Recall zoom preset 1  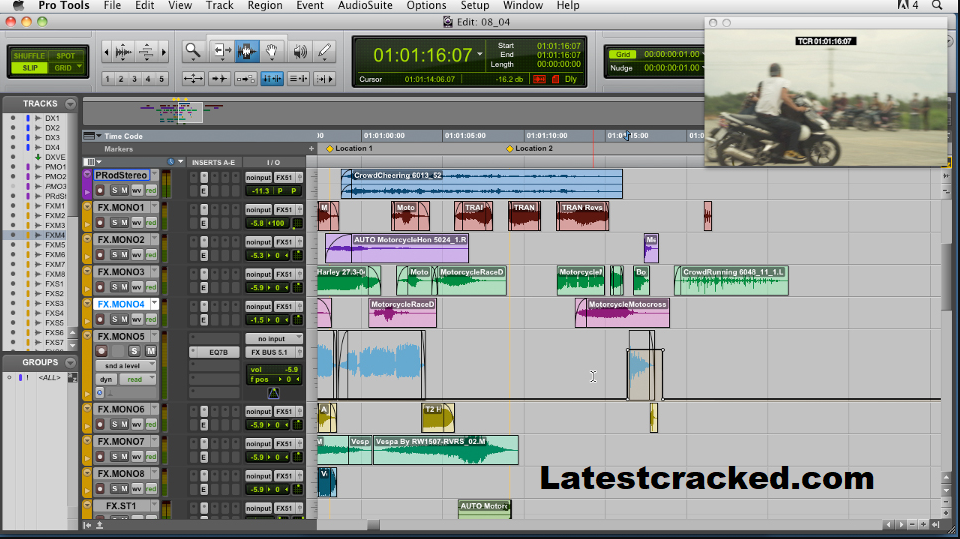point(108,79)
